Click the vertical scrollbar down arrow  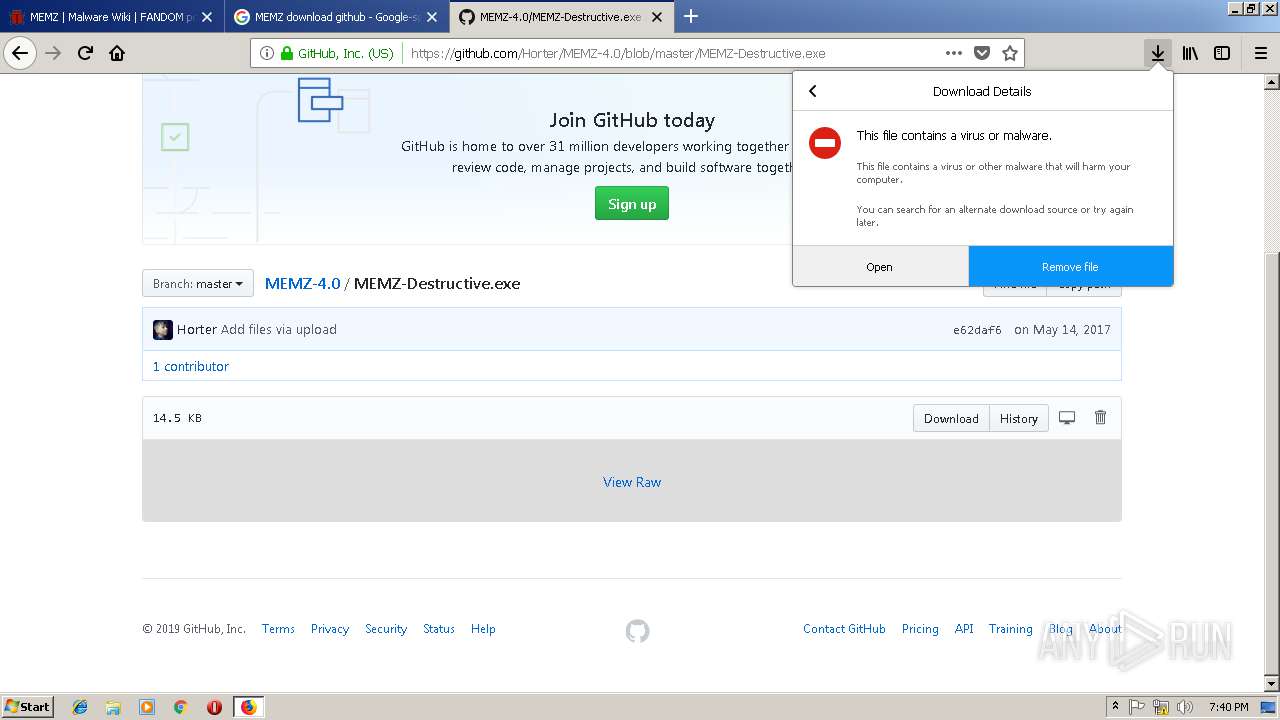click(1272, 684)
